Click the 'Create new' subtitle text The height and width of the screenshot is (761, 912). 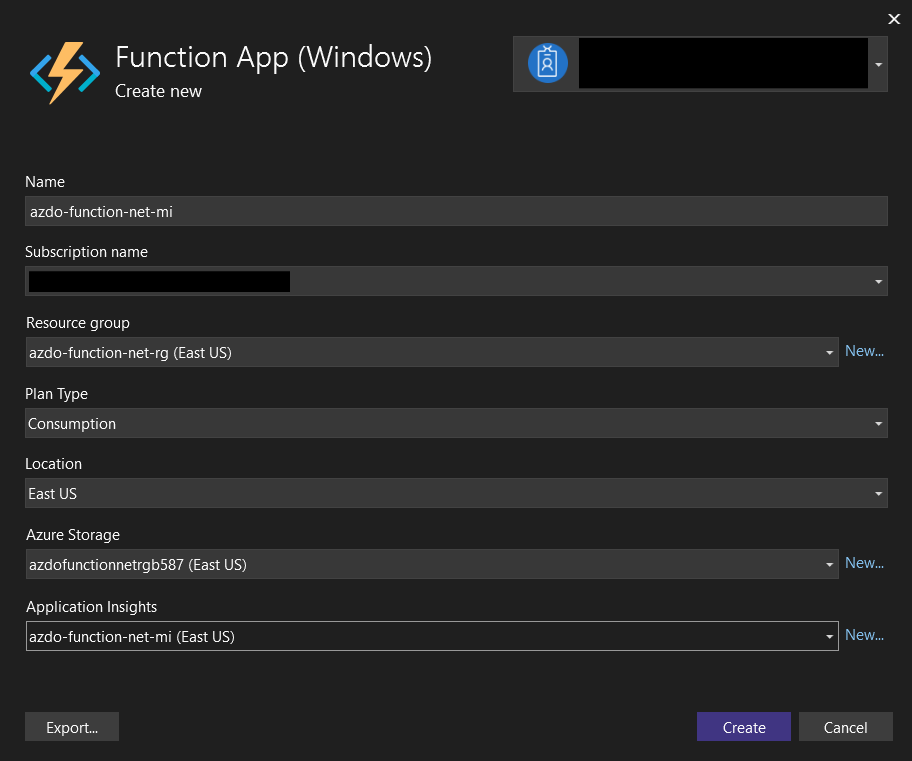coord(158,91)
